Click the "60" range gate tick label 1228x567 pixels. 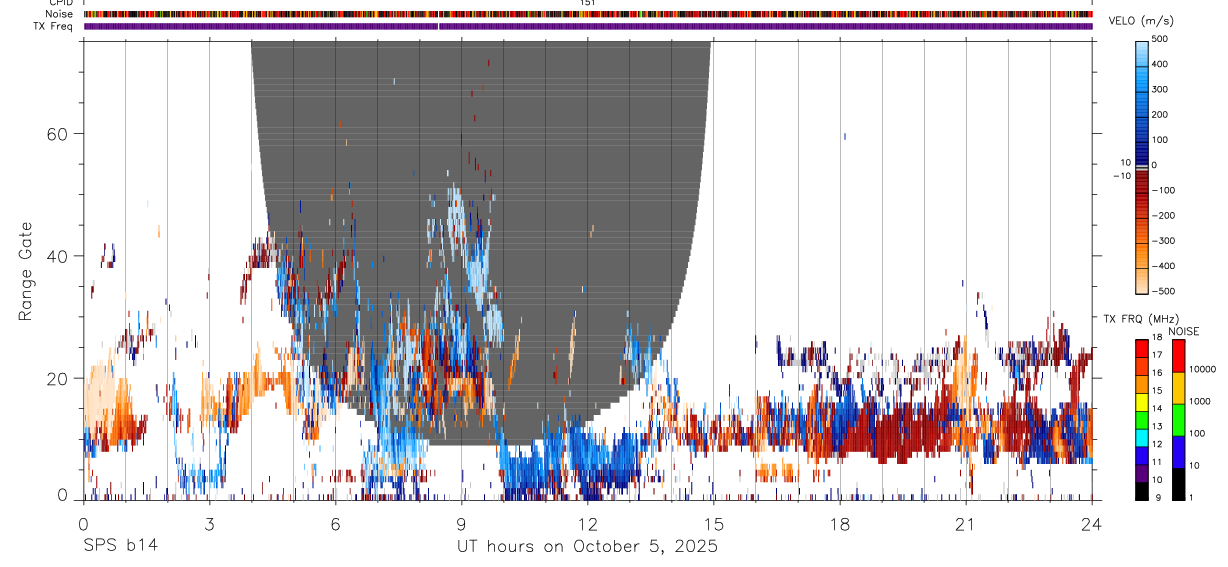tap(58, 134)
